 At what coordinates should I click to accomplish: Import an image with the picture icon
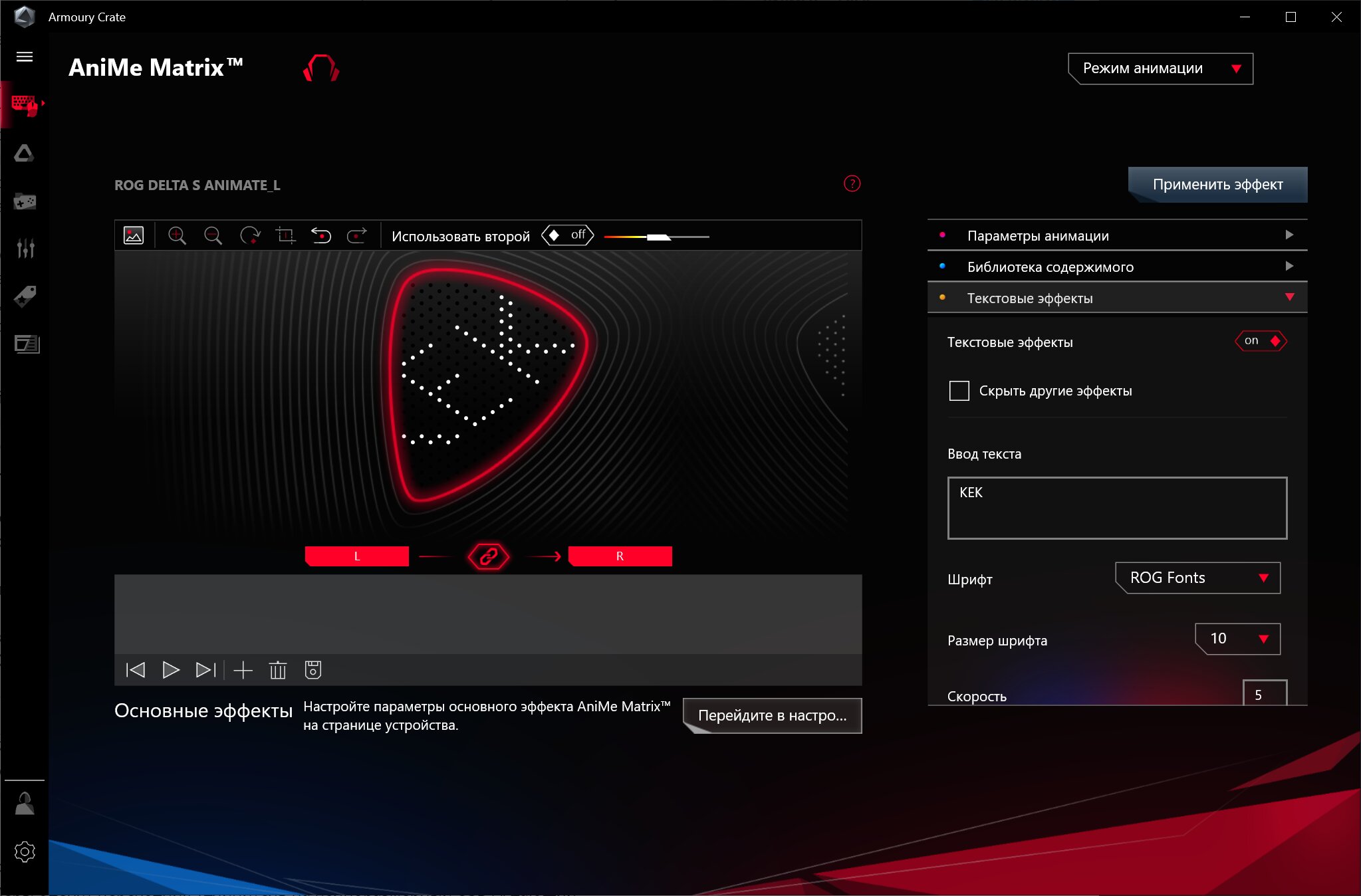[x=134, y=235]
